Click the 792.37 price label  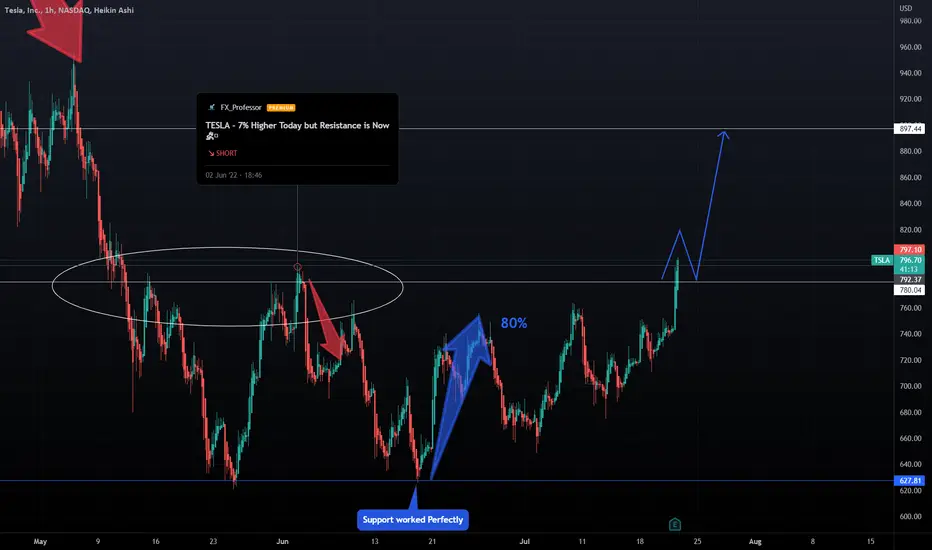click(x=909, y=279)
